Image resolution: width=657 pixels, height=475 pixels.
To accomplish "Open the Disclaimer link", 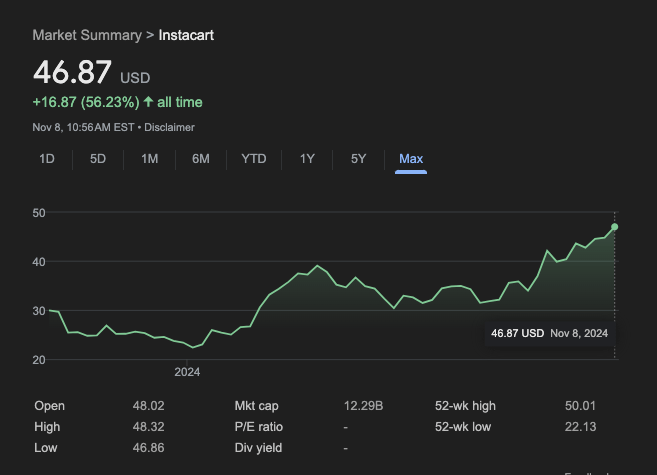I will (171, 127).
